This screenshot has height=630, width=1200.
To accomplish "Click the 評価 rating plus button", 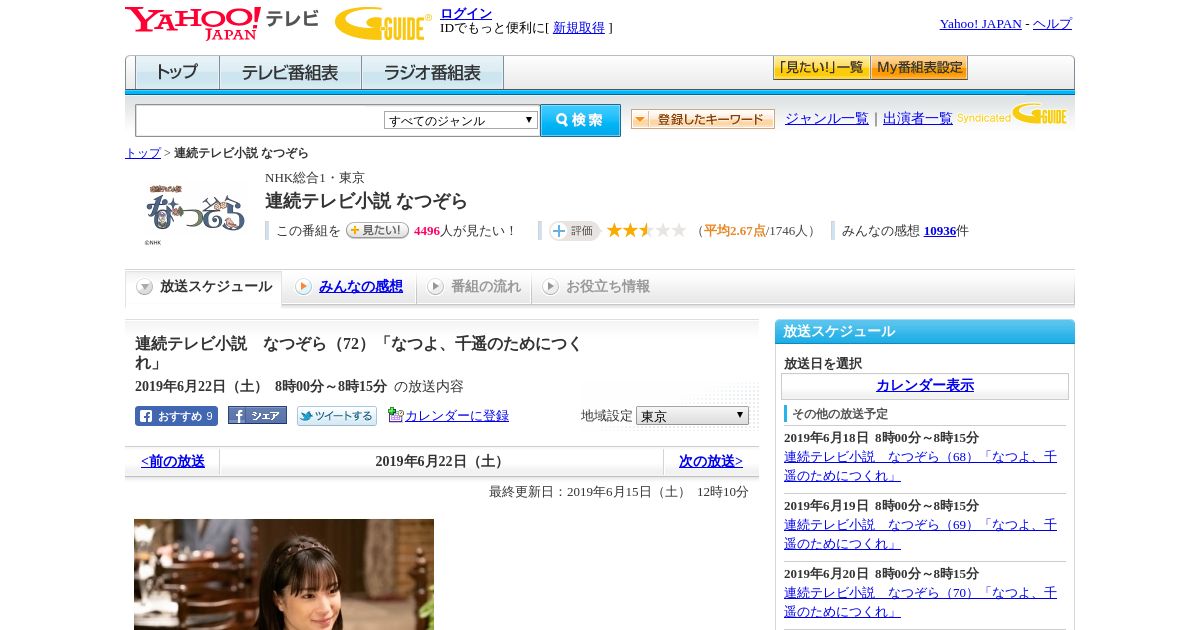I will 574,231.
